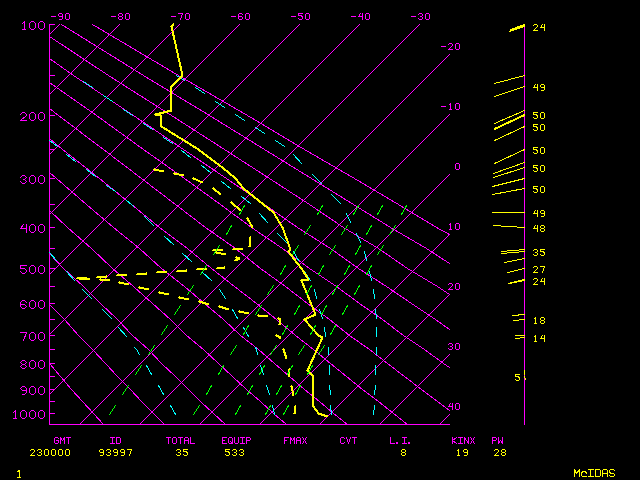Select the EQUIP value 533
The image size is (640, 480).
[233, 453]
